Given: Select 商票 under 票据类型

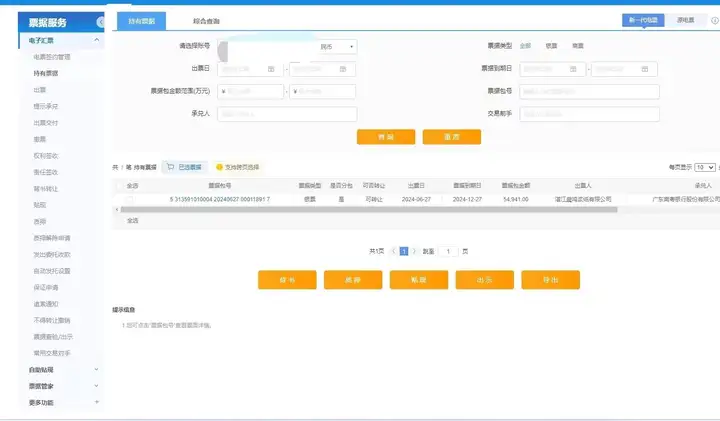Looking at the screenshot, I should pyautogui.click(x=578, y=46).
